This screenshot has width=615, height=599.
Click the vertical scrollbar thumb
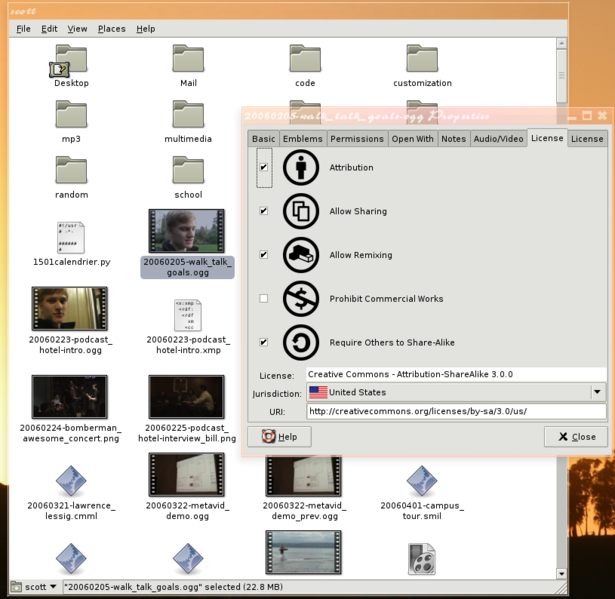click(562, 75)
